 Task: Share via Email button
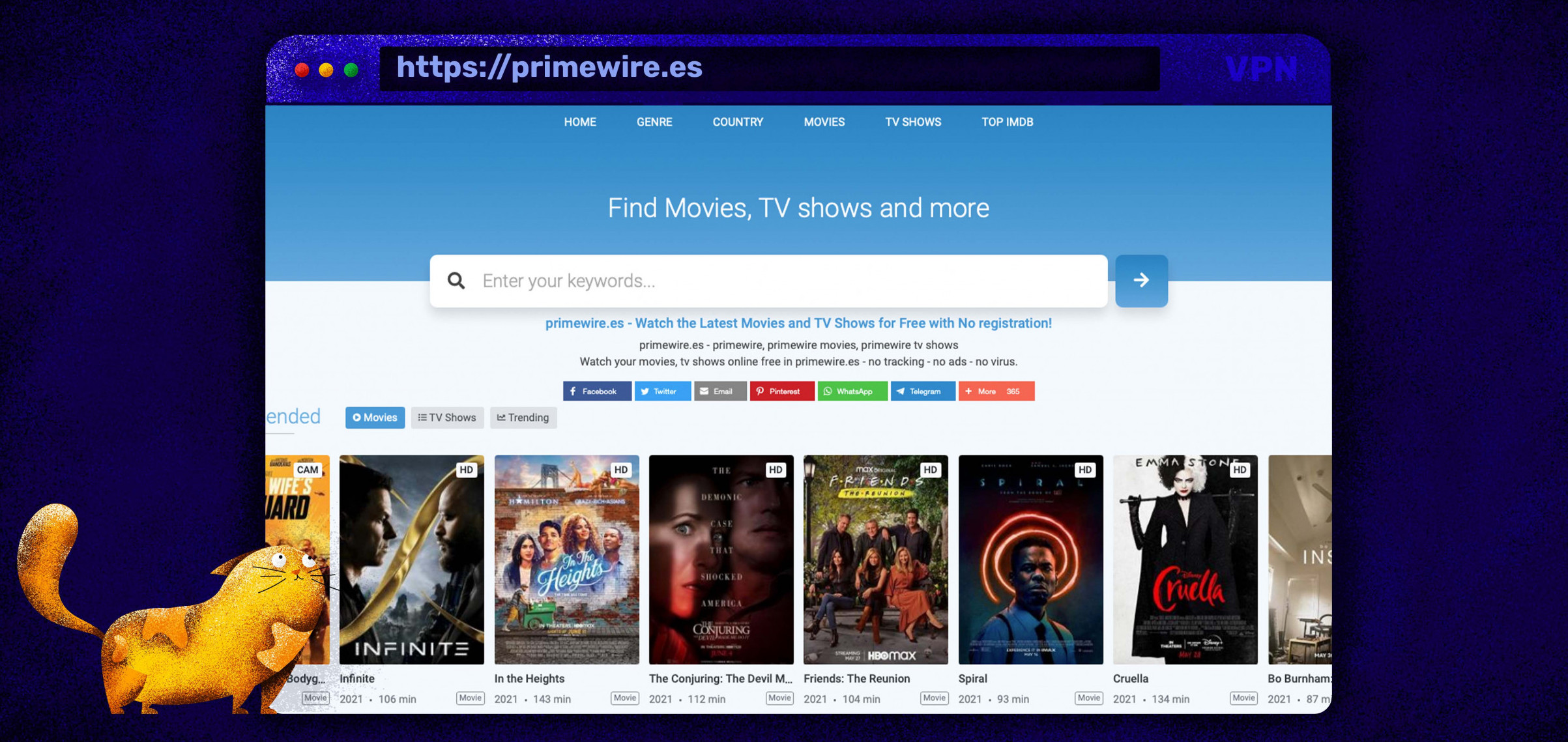[x=720, y=391]
